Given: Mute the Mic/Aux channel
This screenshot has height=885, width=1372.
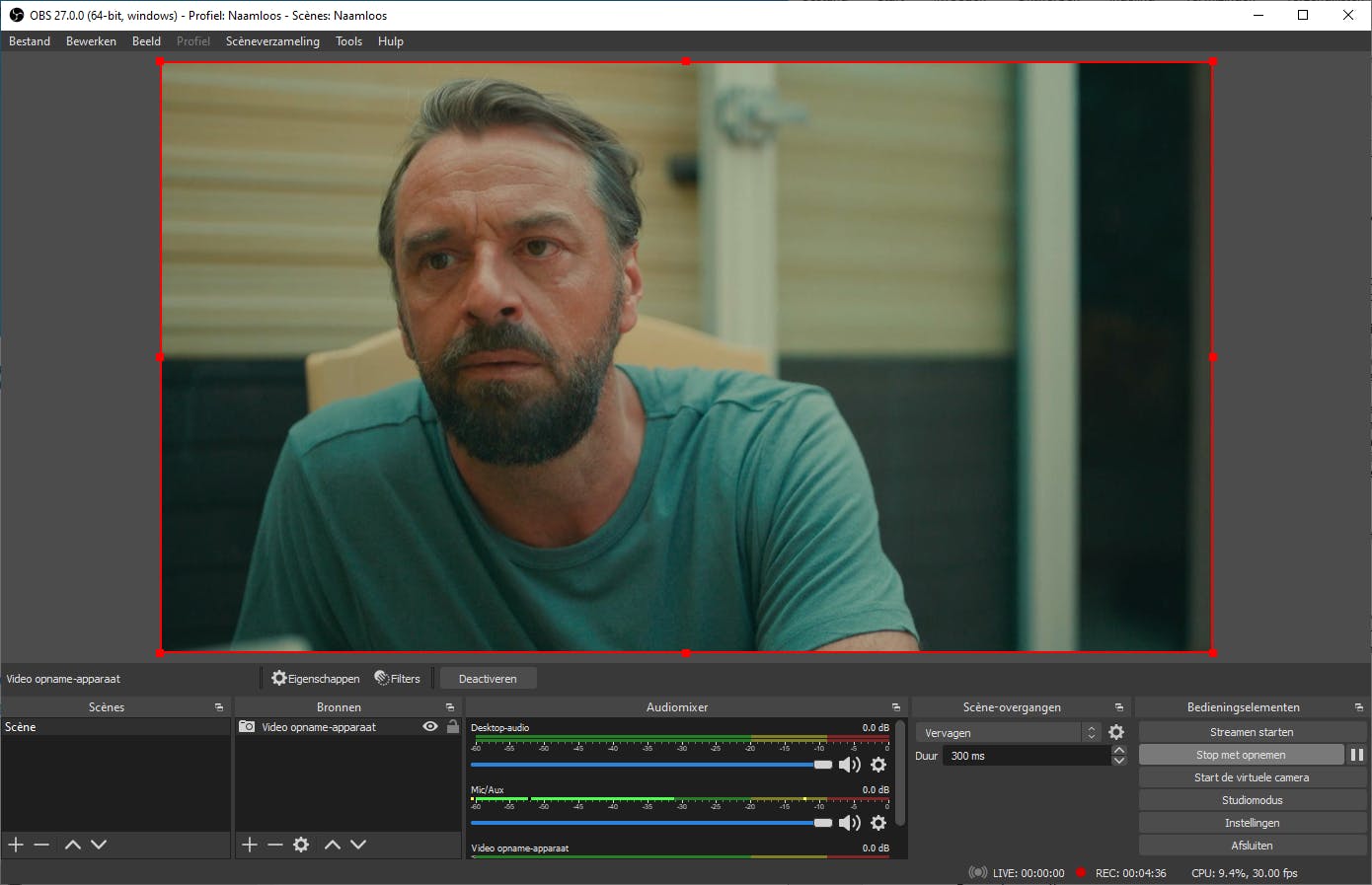Looking at the screenshot, I should 849,823.
